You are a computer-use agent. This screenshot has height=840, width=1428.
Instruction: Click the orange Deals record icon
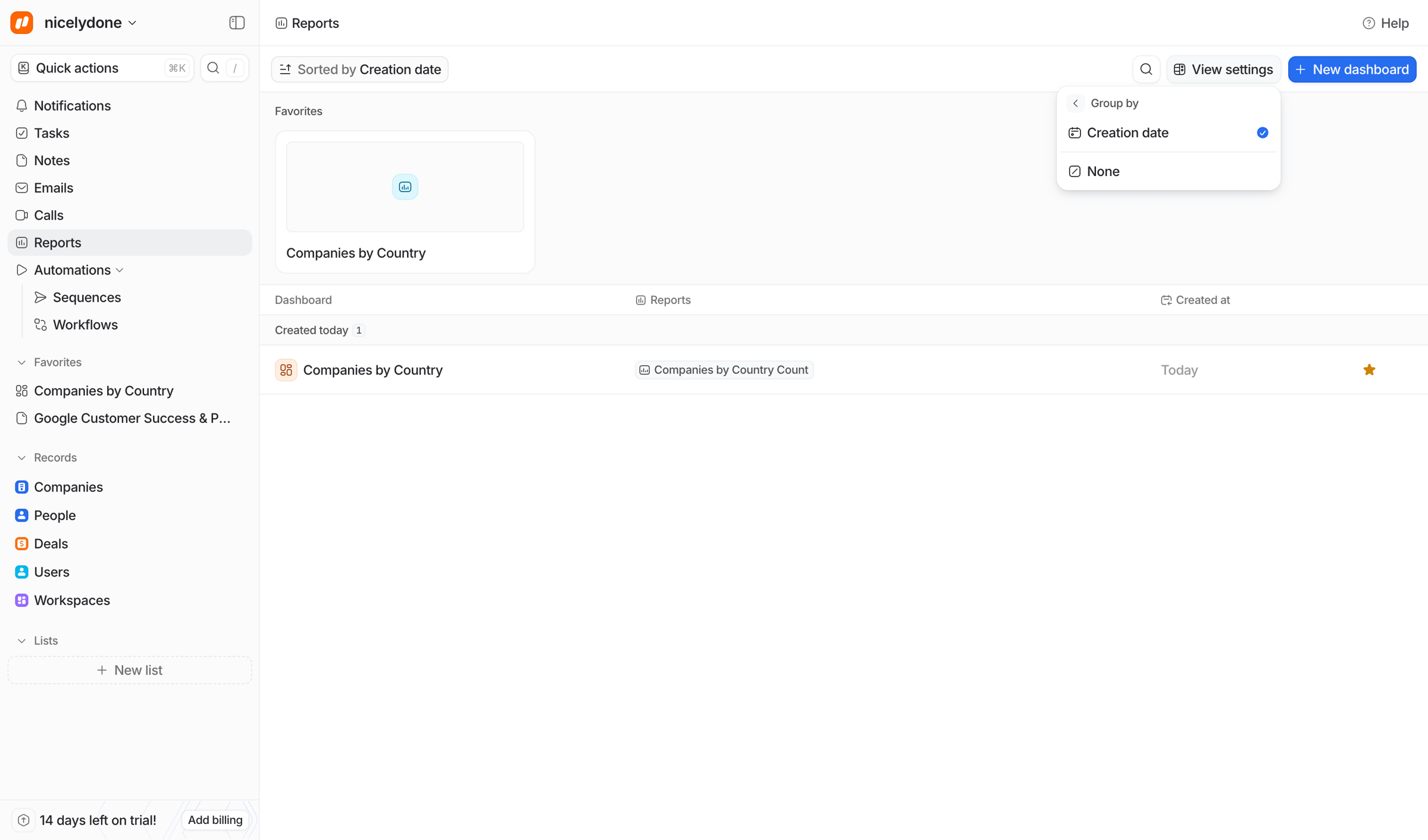pos(21,544)
